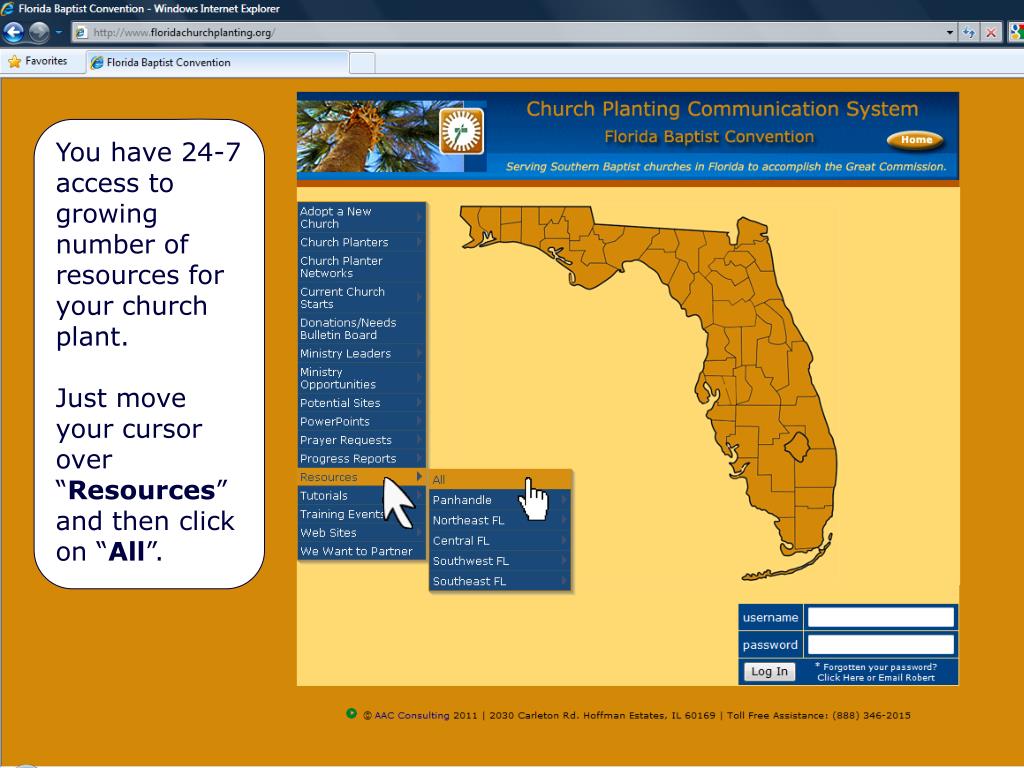Click the orange Home button
1024x768 pixels.
click(x=915, y=140)
